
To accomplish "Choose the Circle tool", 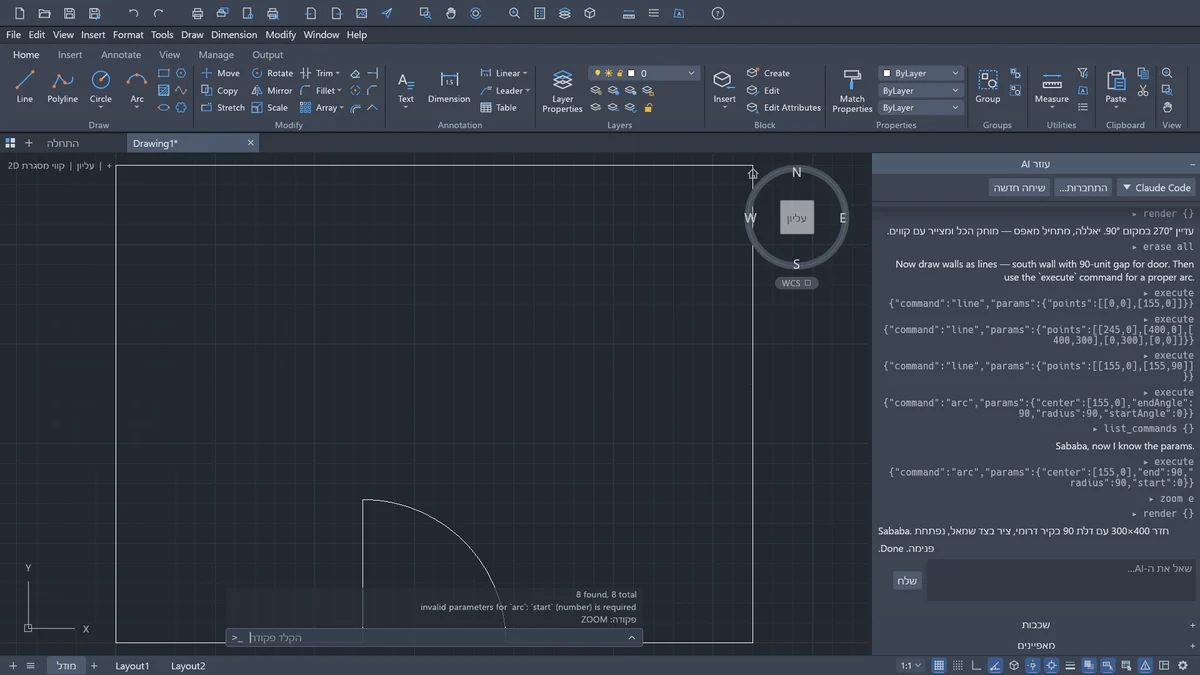I will click(x=101, y=87).
